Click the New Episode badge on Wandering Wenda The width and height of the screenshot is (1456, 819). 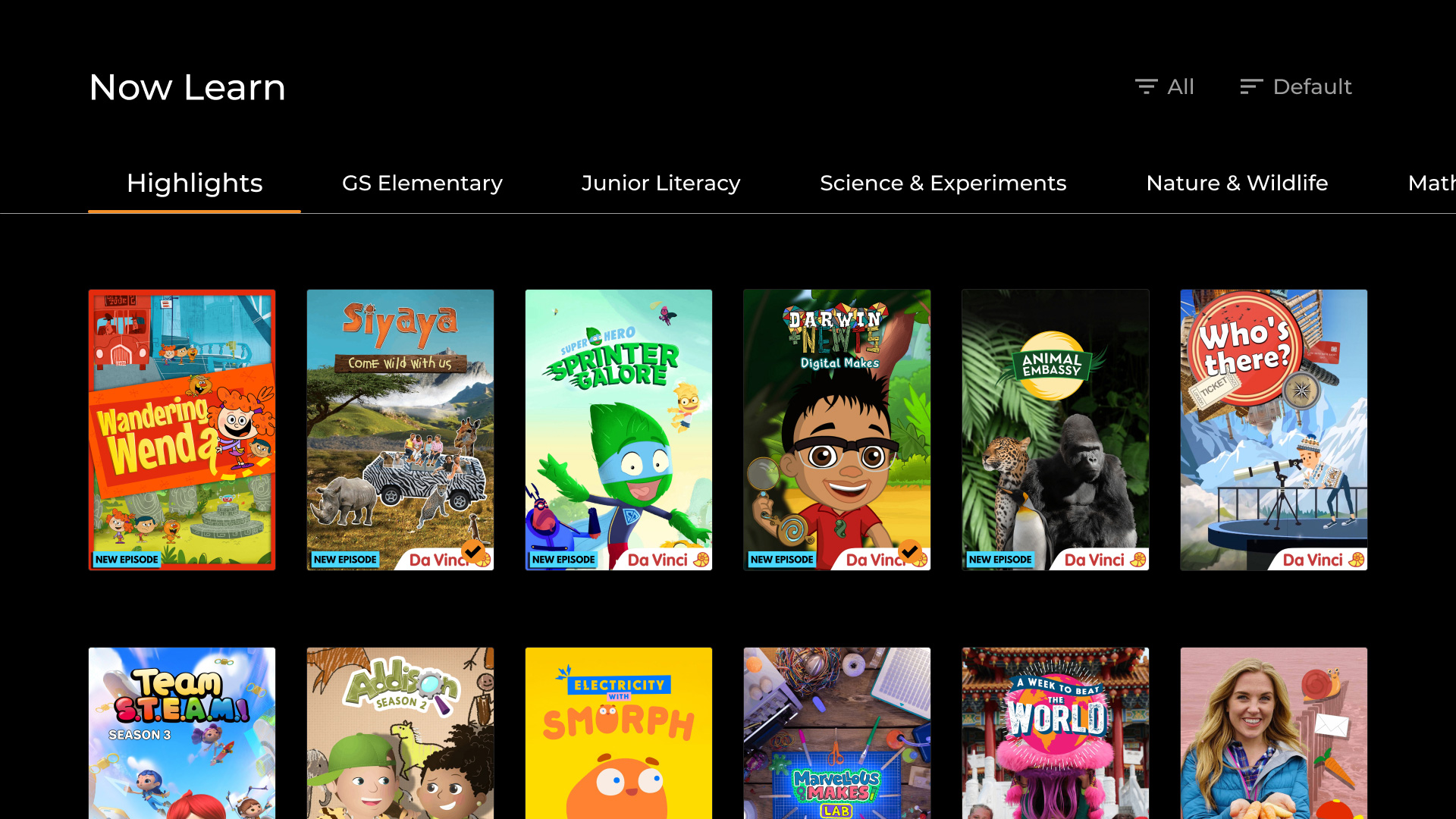(127, 560)
